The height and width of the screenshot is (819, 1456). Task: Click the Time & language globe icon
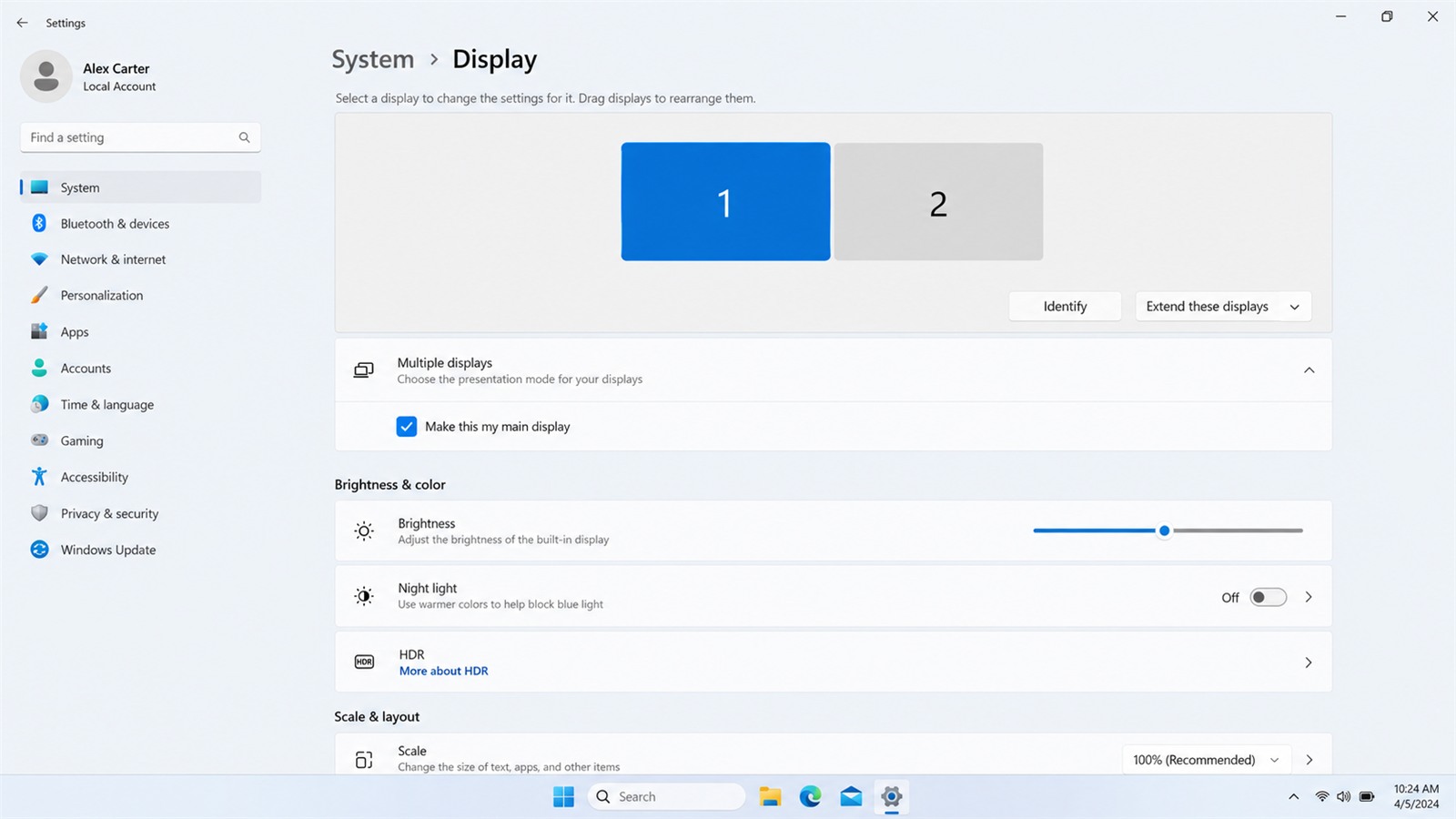coord(39,404)
